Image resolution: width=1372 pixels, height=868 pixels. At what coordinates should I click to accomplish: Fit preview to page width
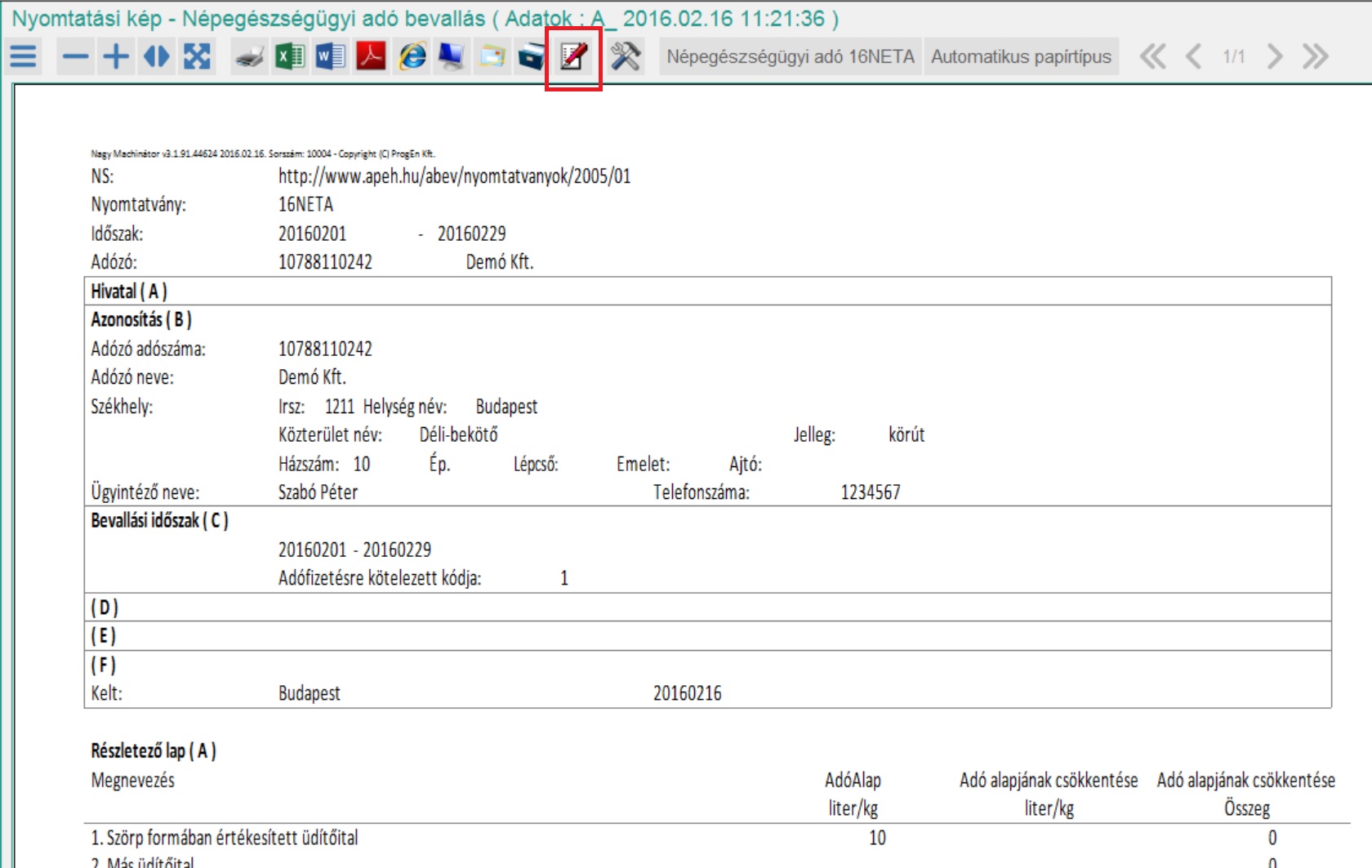click(x=156, y=56)
